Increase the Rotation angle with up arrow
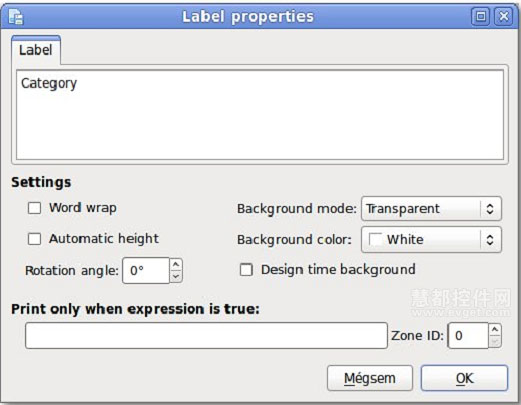Screen dimensions: 521x405 tap(176, 264)
